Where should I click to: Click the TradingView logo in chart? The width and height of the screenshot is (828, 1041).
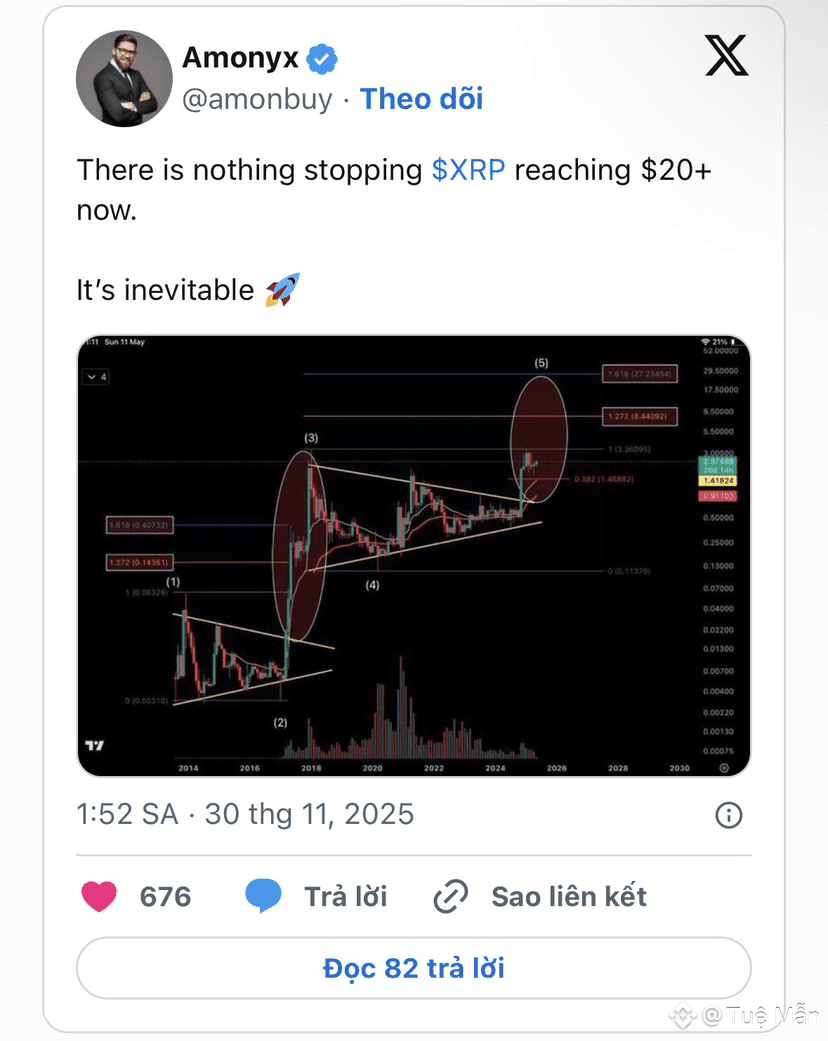pos(95,747)
